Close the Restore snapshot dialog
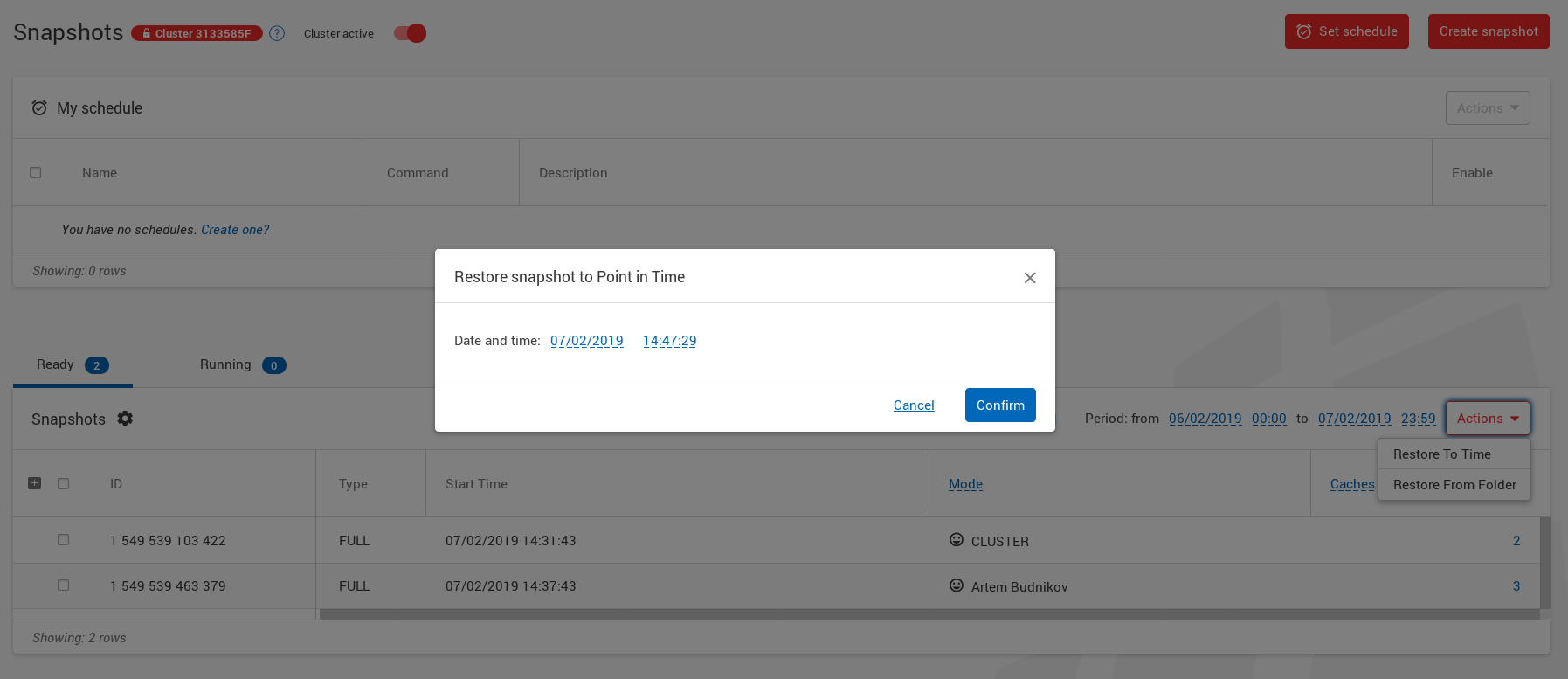This screenshot has width=1568, height=679. pyautogui.click(x=1030, y=277)
